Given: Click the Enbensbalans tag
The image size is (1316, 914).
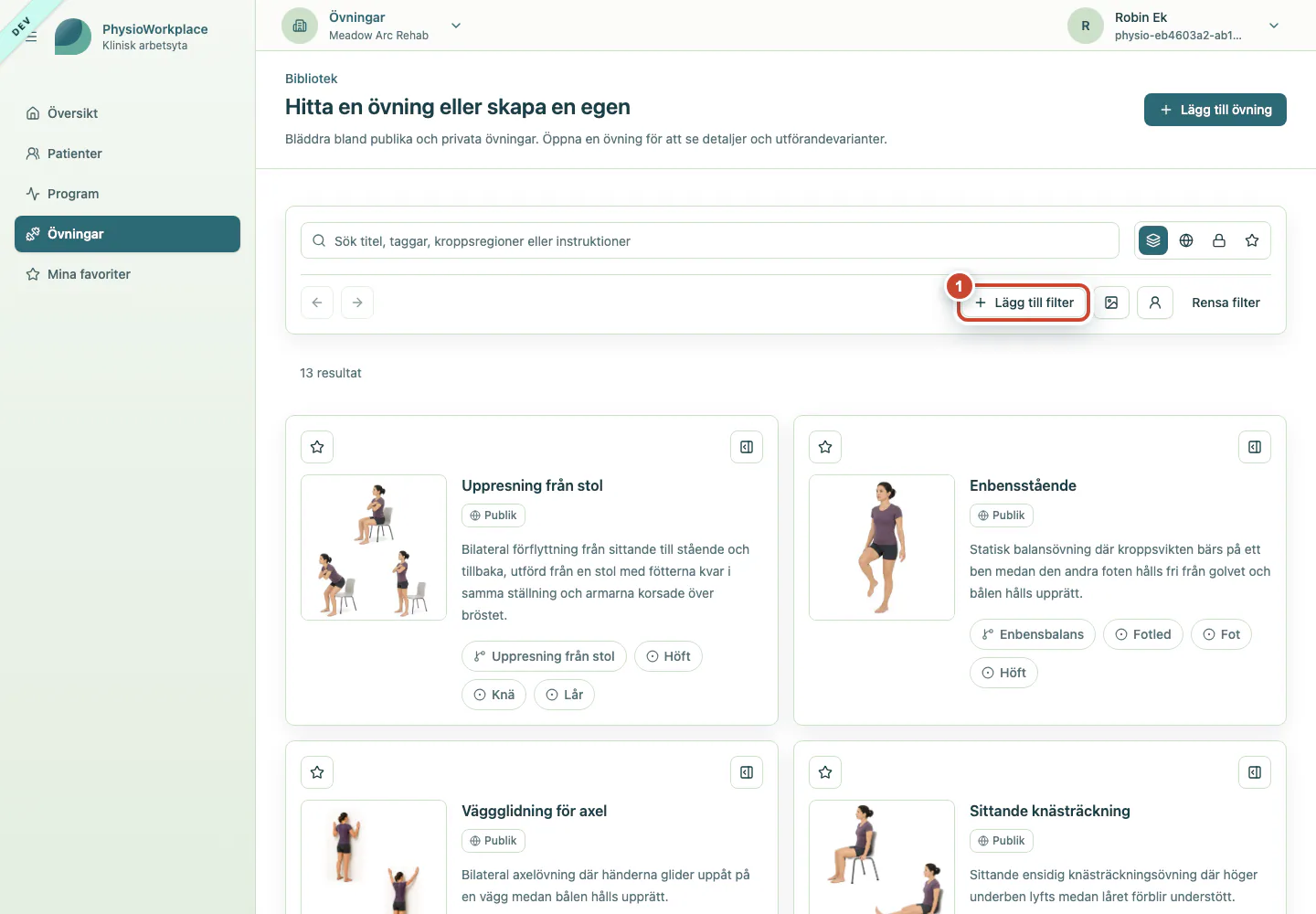Looking at the screenshot, I should (1033, 634).
